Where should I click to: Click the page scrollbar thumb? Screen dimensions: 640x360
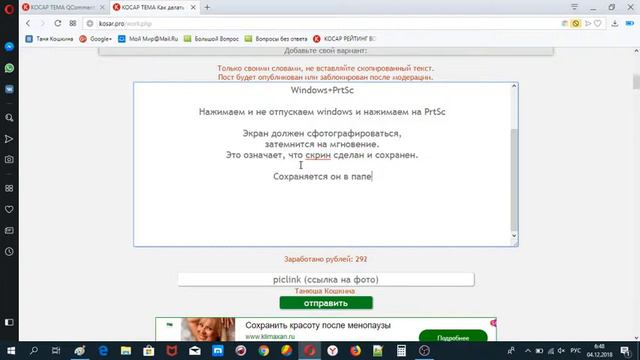coord(636,81)
